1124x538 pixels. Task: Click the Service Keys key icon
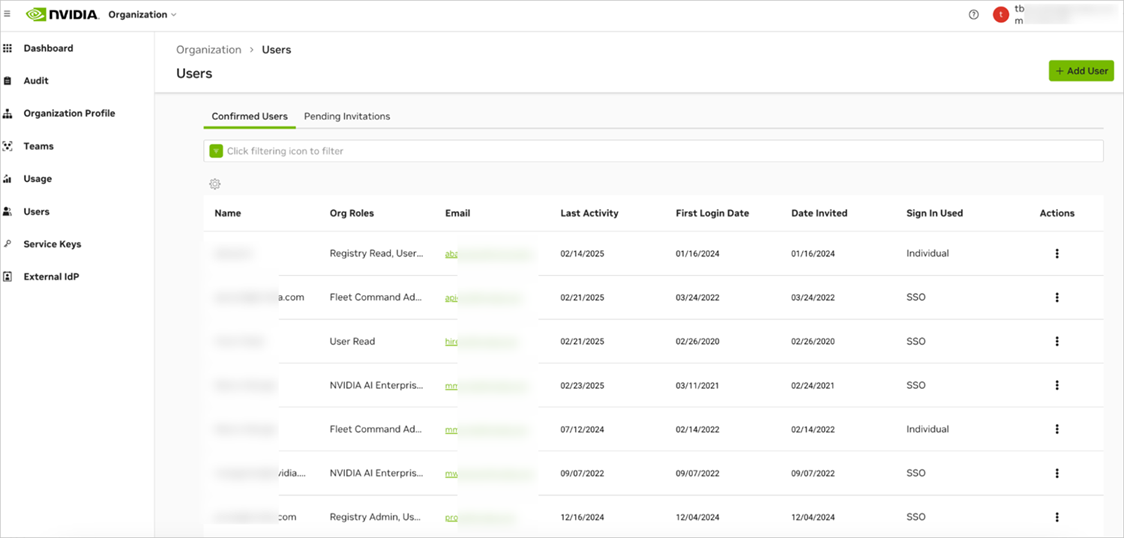(8, 244)
